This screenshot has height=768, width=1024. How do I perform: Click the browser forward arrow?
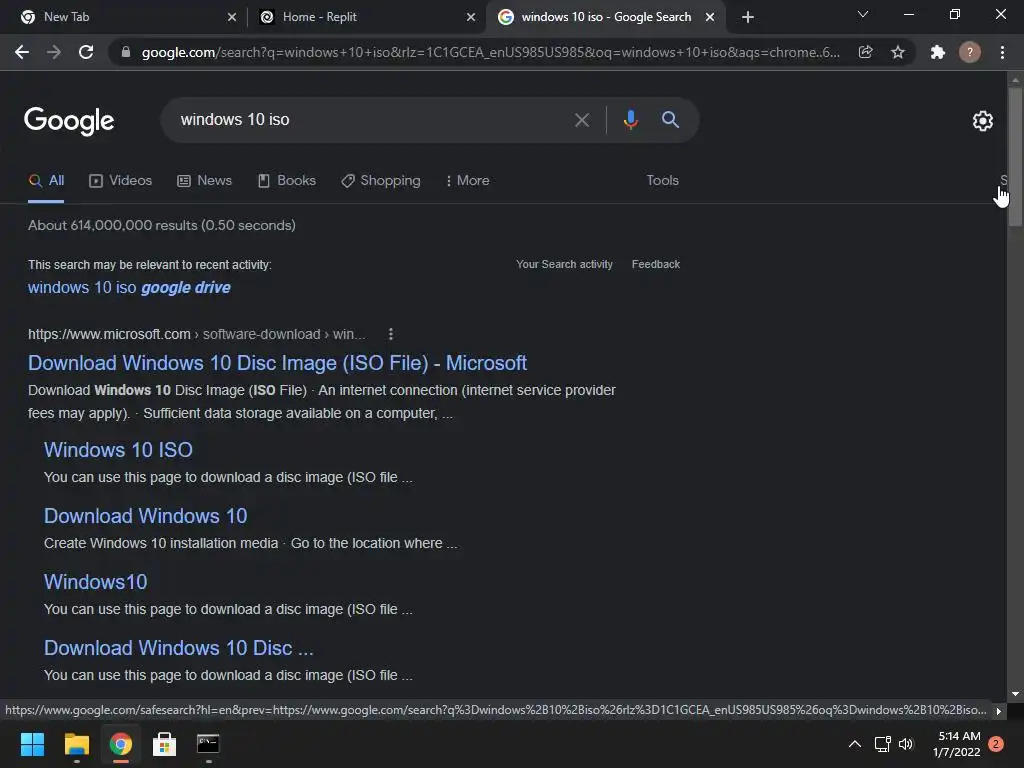(x=54, y=52)
